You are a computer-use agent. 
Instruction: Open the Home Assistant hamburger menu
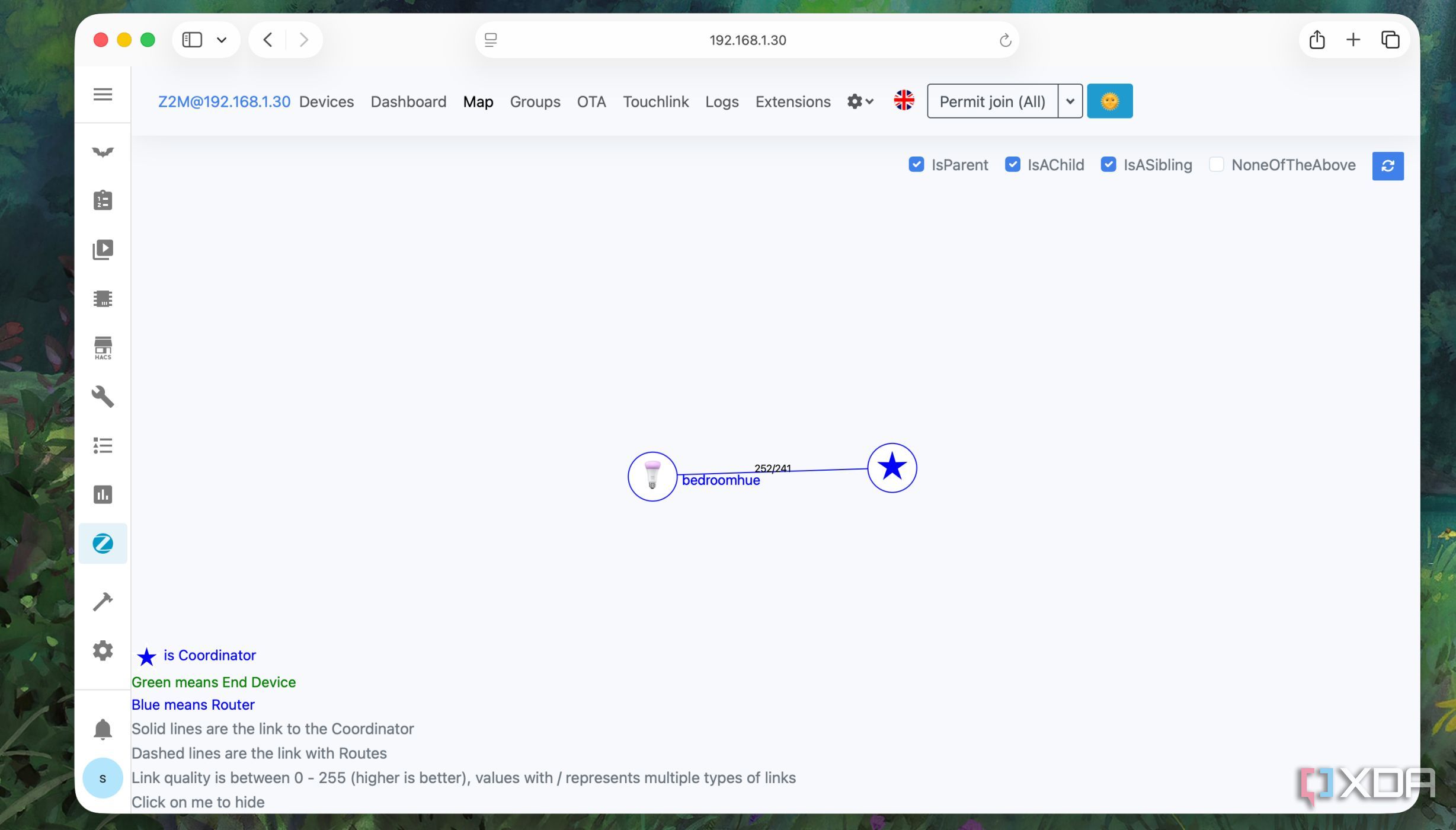coord(103,94)
